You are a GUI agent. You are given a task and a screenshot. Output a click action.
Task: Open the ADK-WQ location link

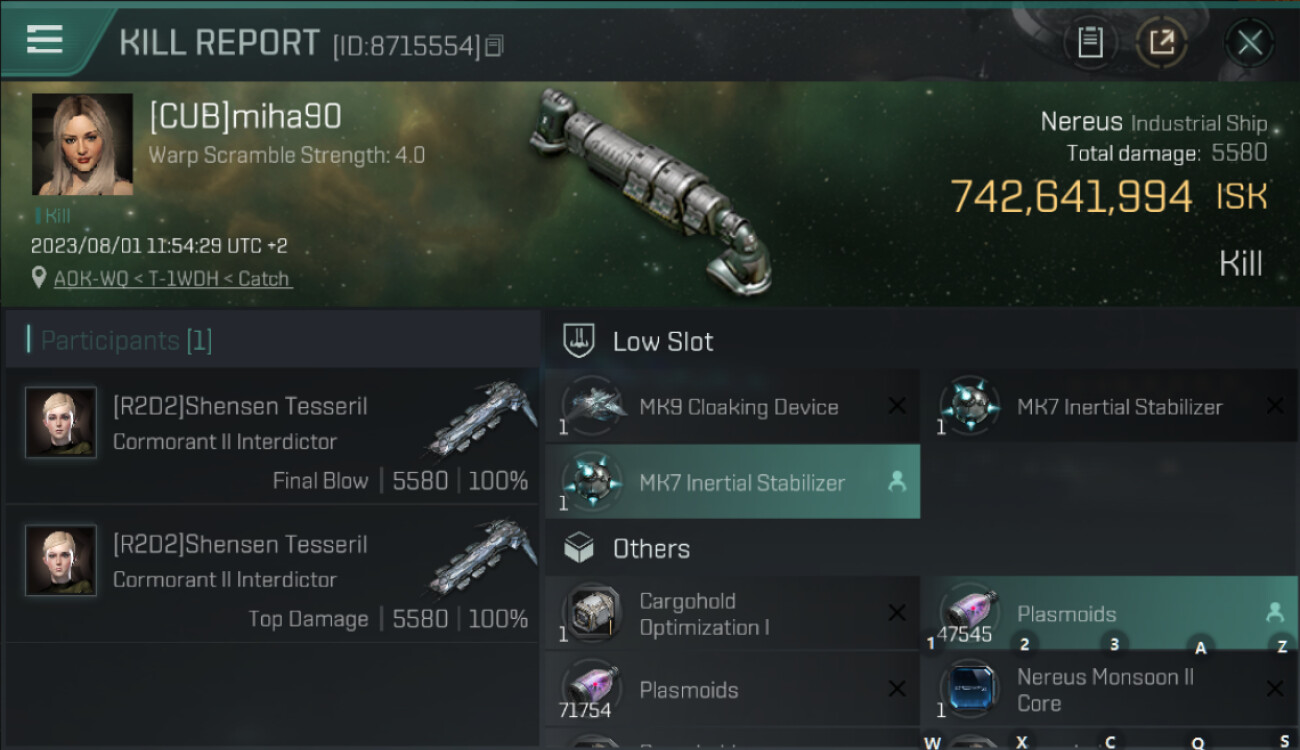[172, 279]
